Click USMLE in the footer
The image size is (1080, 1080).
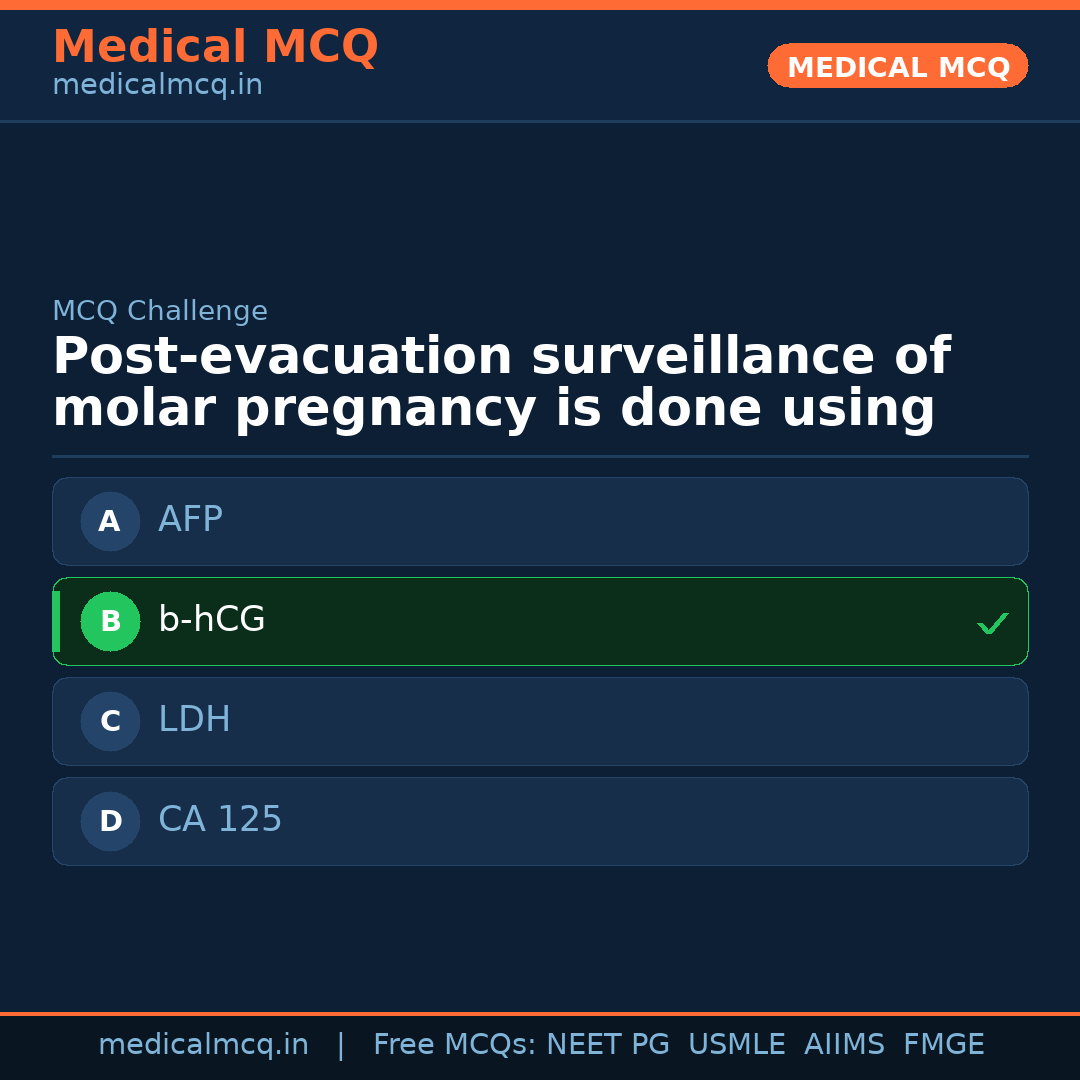coord(736,1045)
